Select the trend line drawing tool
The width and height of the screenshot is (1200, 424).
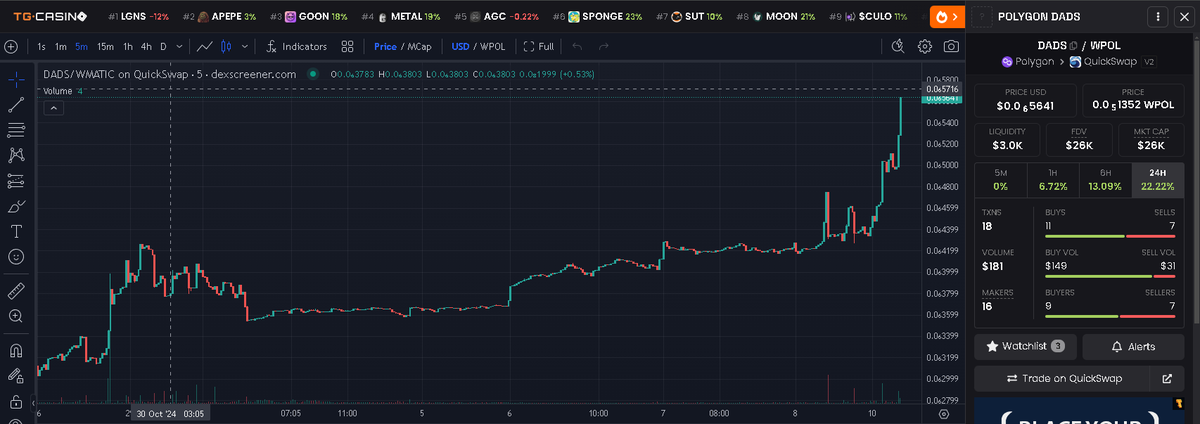pyautogui.click(x=16, y=104)
